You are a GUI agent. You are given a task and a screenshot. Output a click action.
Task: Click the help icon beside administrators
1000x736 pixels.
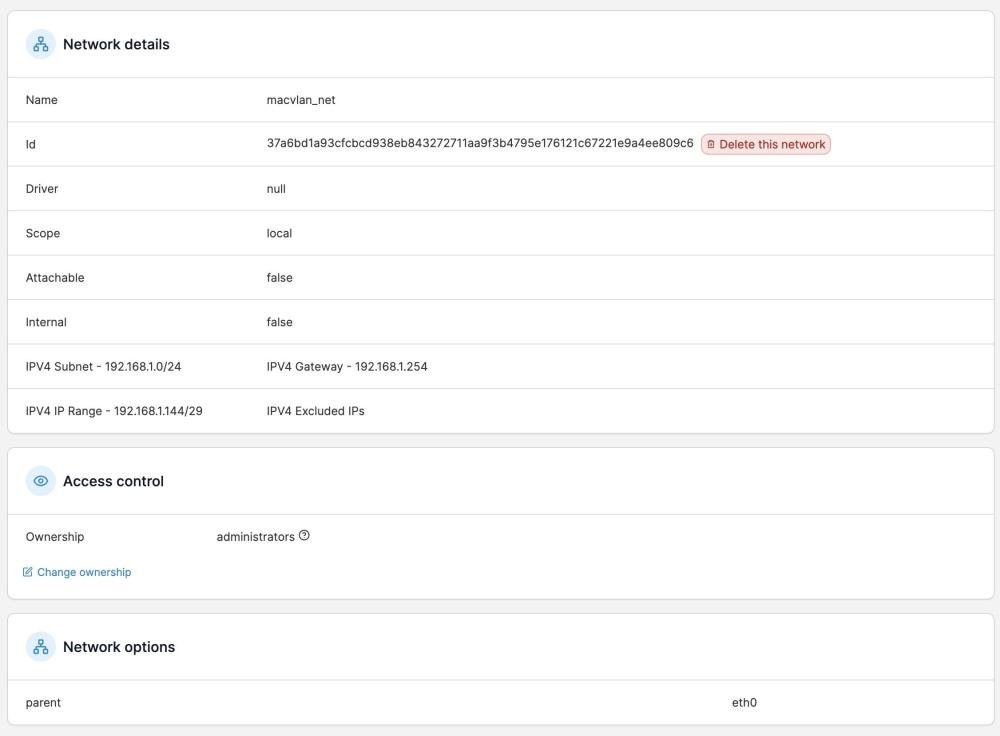pyautogui.click(x=304, y=536)
